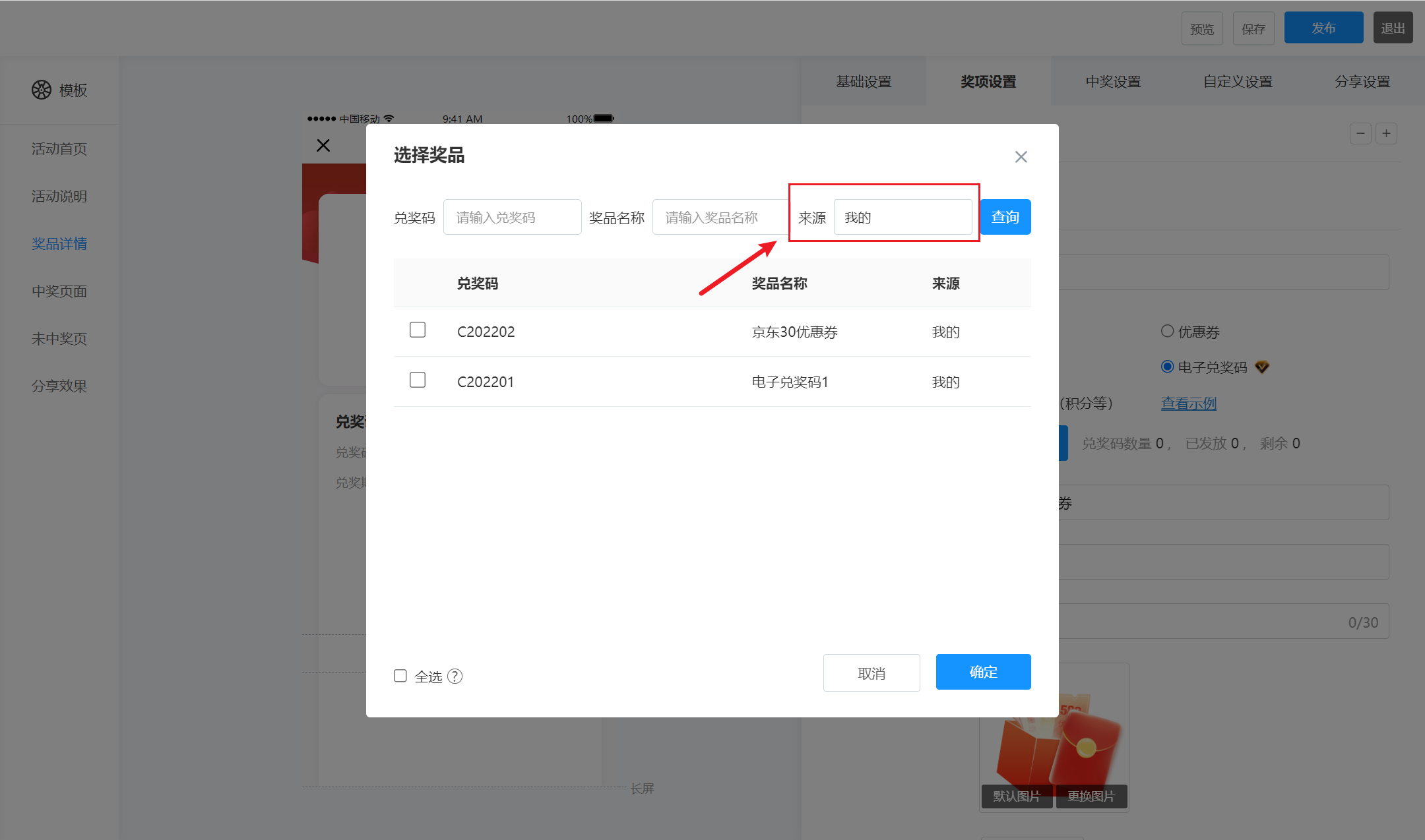Click the 兑奖码 input field

coord(512,218)
